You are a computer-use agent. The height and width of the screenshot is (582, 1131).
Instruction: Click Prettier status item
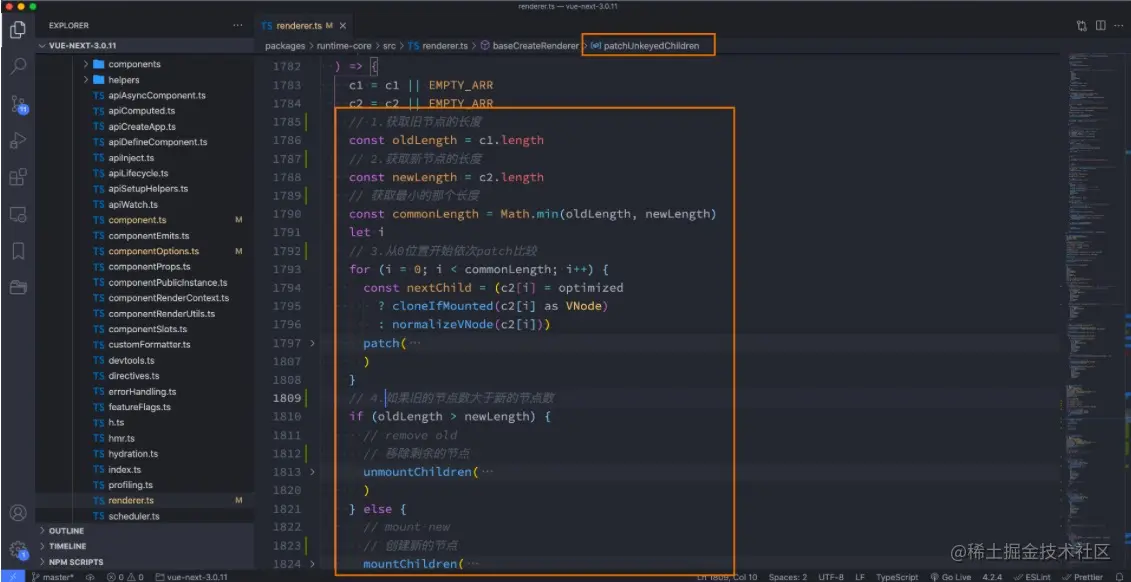pyautogui.click(x=1082, y=577)
